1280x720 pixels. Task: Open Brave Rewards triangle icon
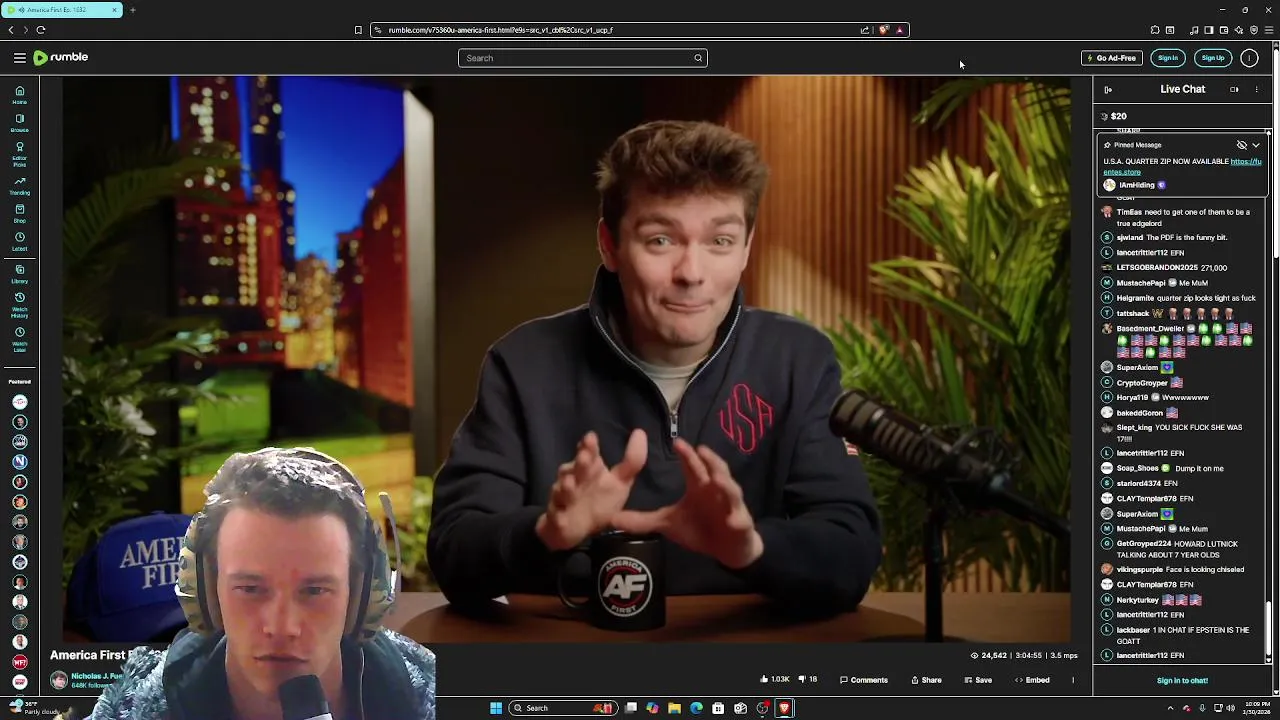coord(899,30)
